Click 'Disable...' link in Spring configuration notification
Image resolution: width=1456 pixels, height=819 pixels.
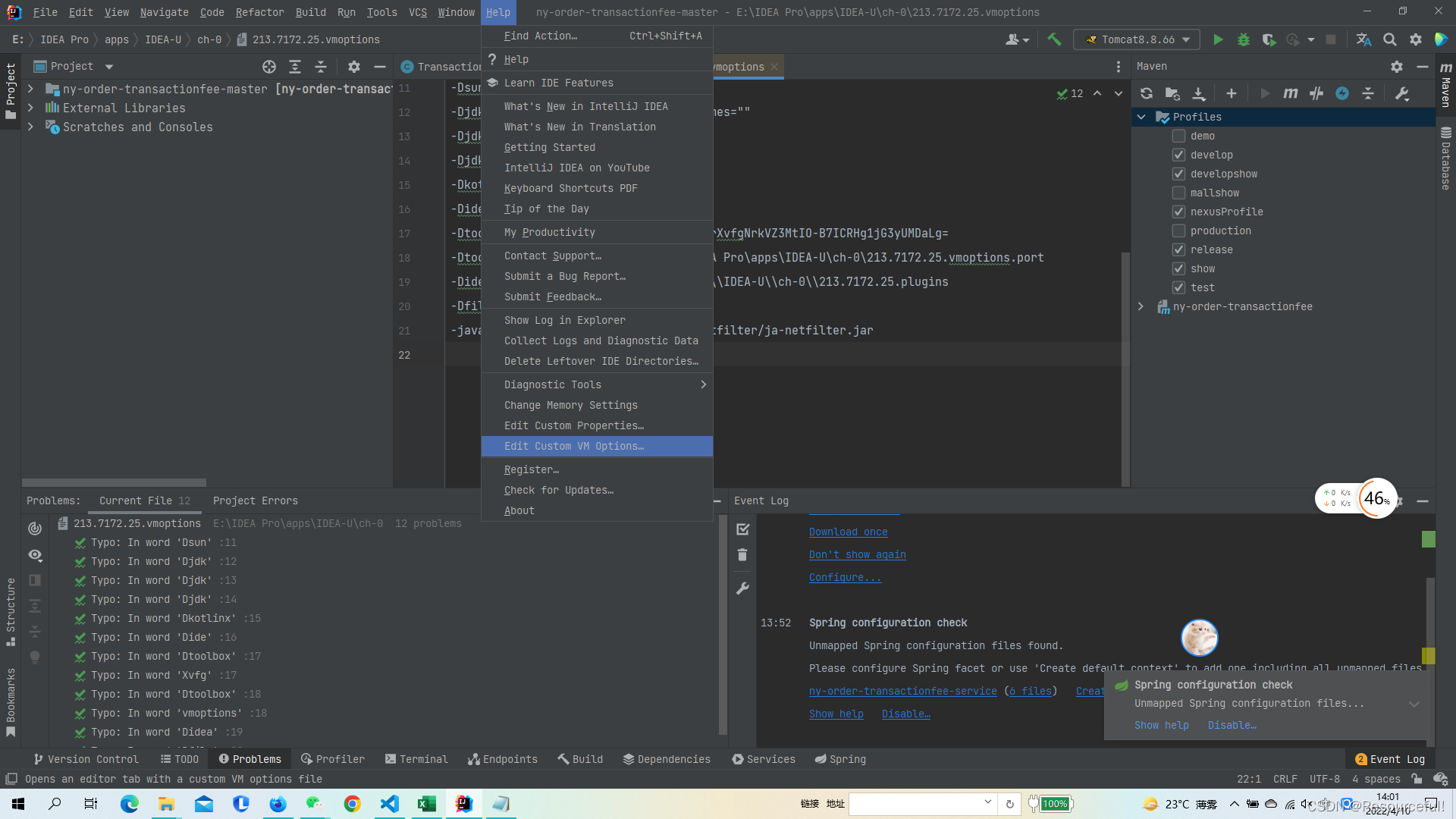pyautogui.click(x=1232, y=725)
